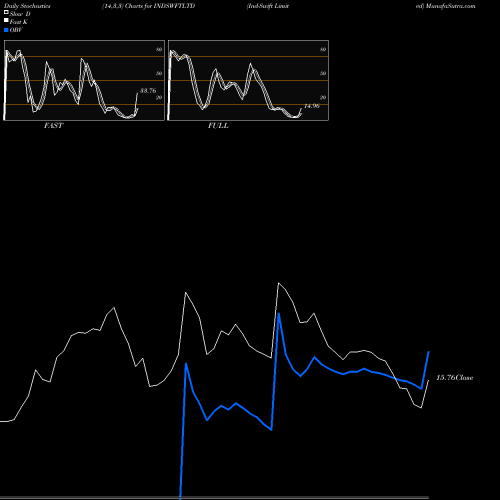500x500 pixels.
Task: Click the 14.96 value in FULL chart
Action: [x=312, y=106]
